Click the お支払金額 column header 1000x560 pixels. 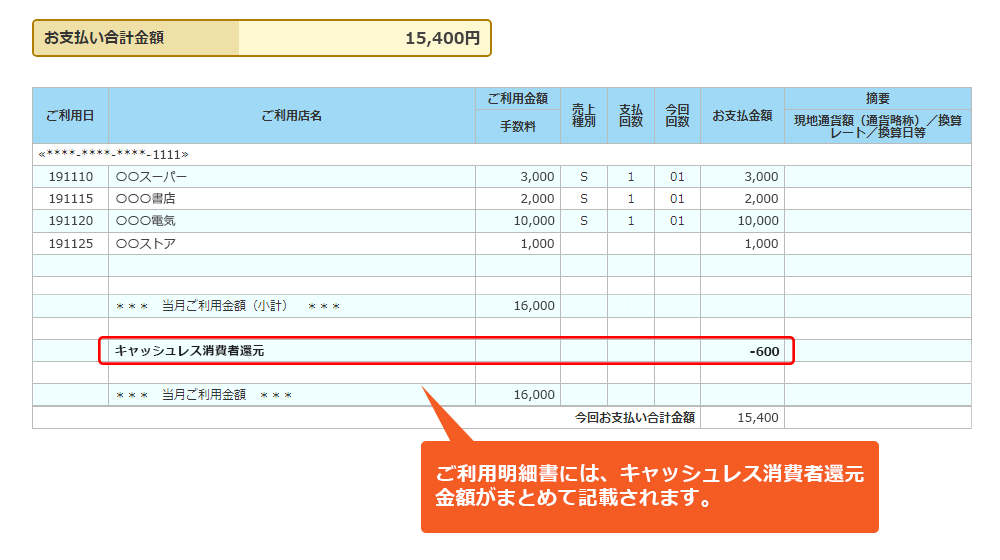(742, 115)
